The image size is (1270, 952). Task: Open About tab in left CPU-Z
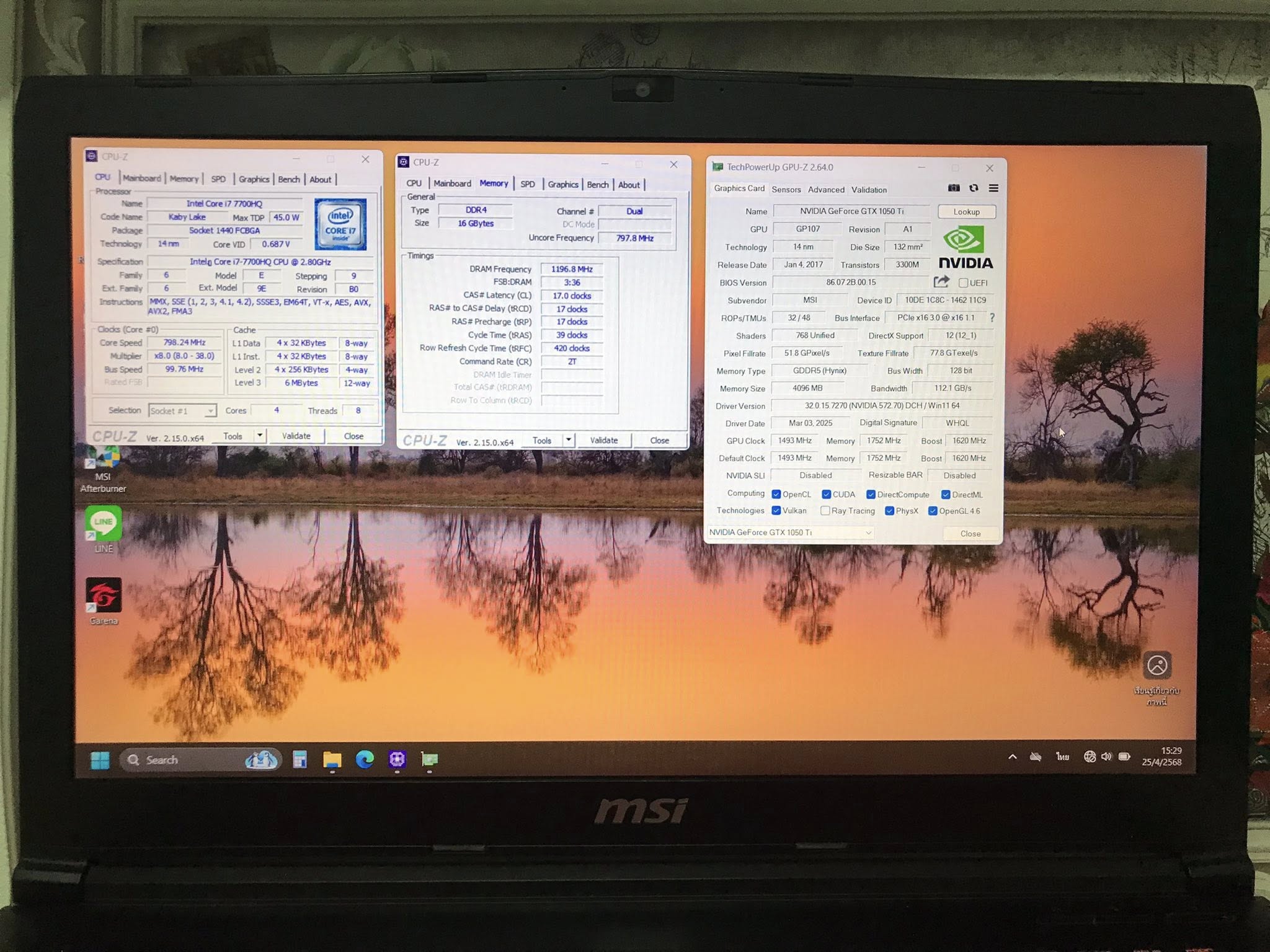(x=321, y=180)
